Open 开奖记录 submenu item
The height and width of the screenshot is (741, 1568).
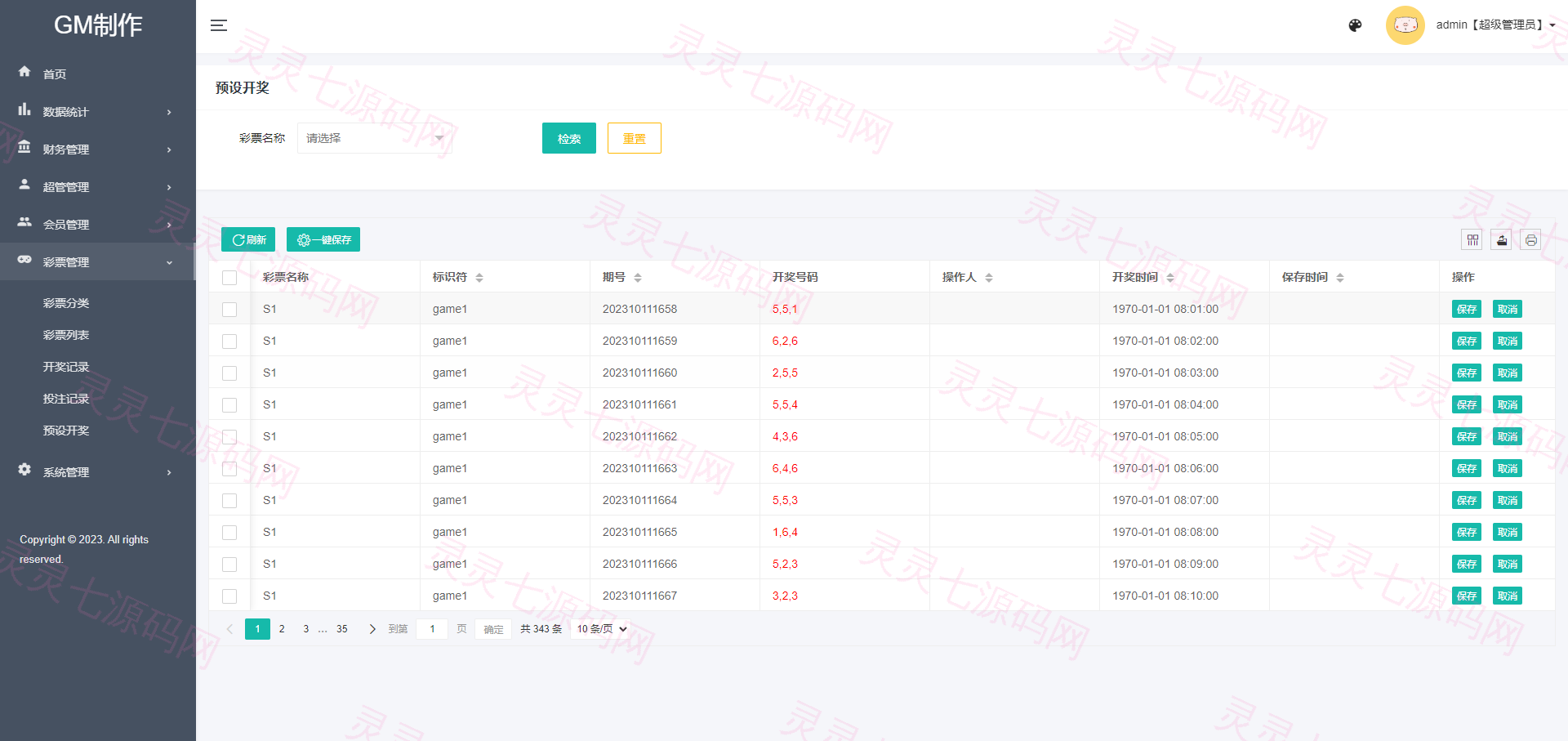pos(66,367)
